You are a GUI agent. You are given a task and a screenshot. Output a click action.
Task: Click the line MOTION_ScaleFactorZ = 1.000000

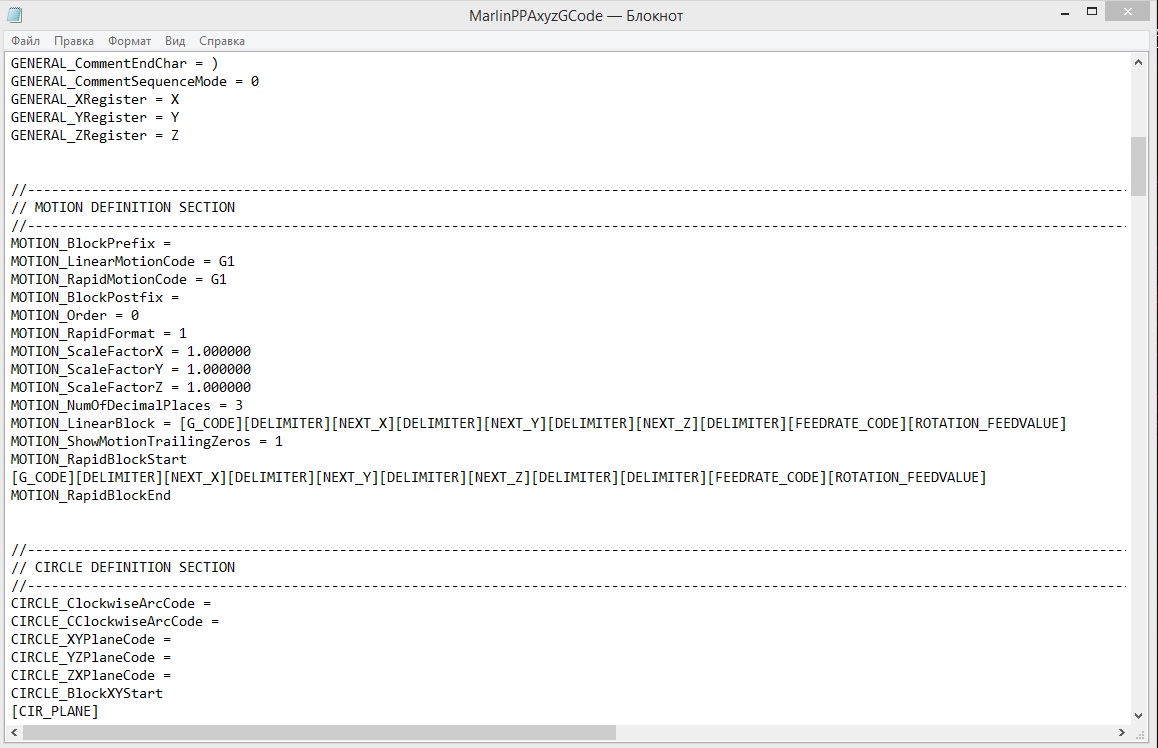point(131,388)
